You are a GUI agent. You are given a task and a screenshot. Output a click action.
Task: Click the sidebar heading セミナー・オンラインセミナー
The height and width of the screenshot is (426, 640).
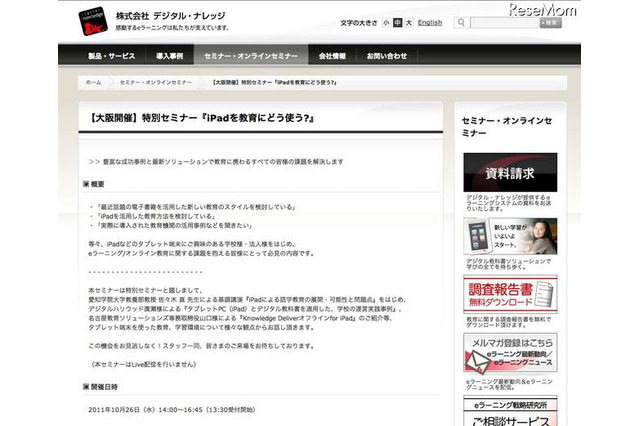tap(507, 126)
